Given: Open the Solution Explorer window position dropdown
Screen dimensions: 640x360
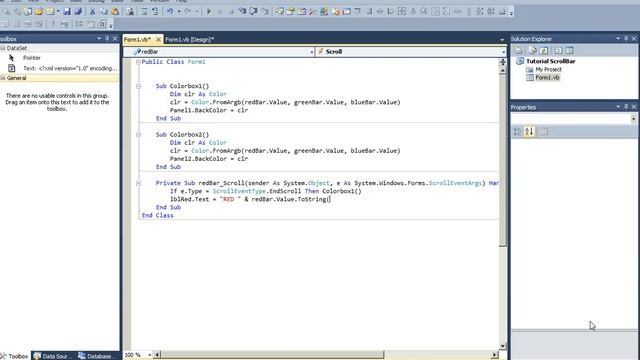Looking at the screenshot, I should [x=618, y=38].
